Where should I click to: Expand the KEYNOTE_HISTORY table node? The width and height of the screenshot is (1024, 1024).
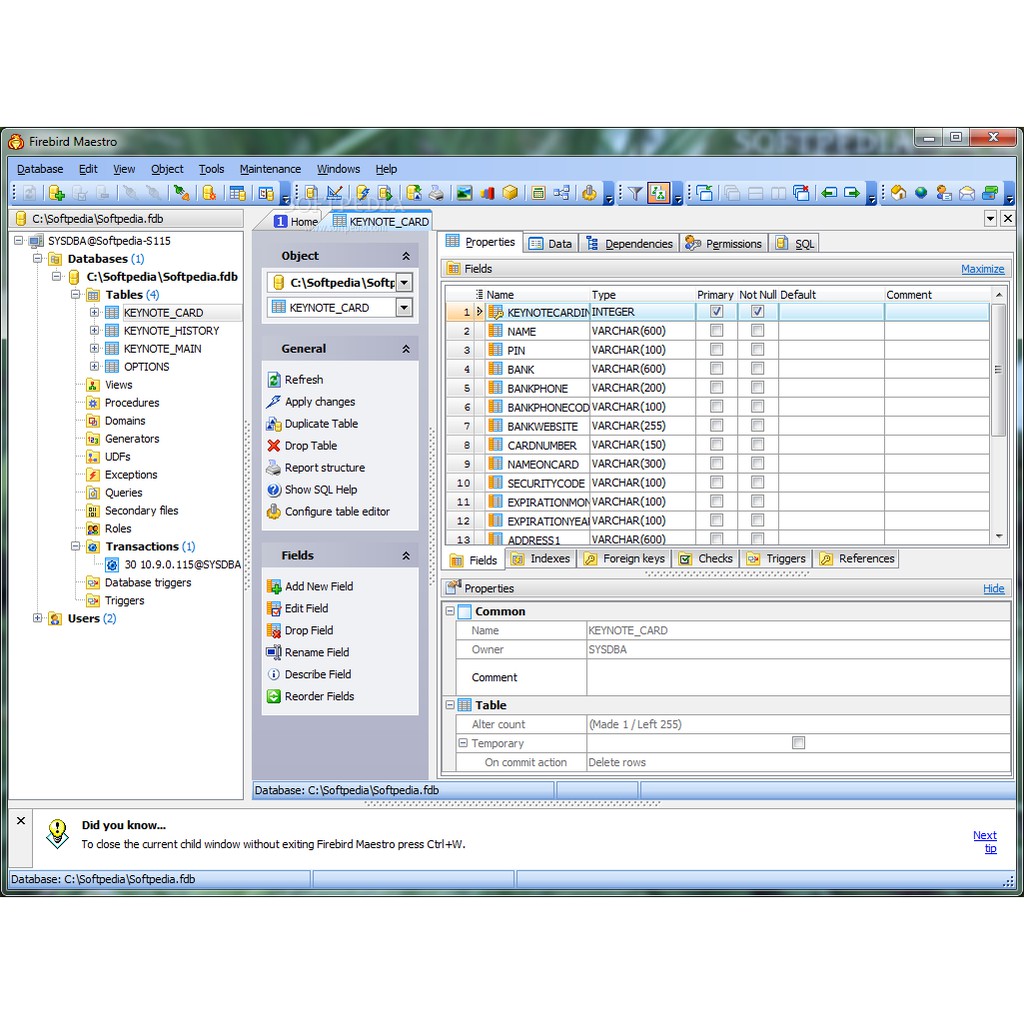(x=94, y=330)
